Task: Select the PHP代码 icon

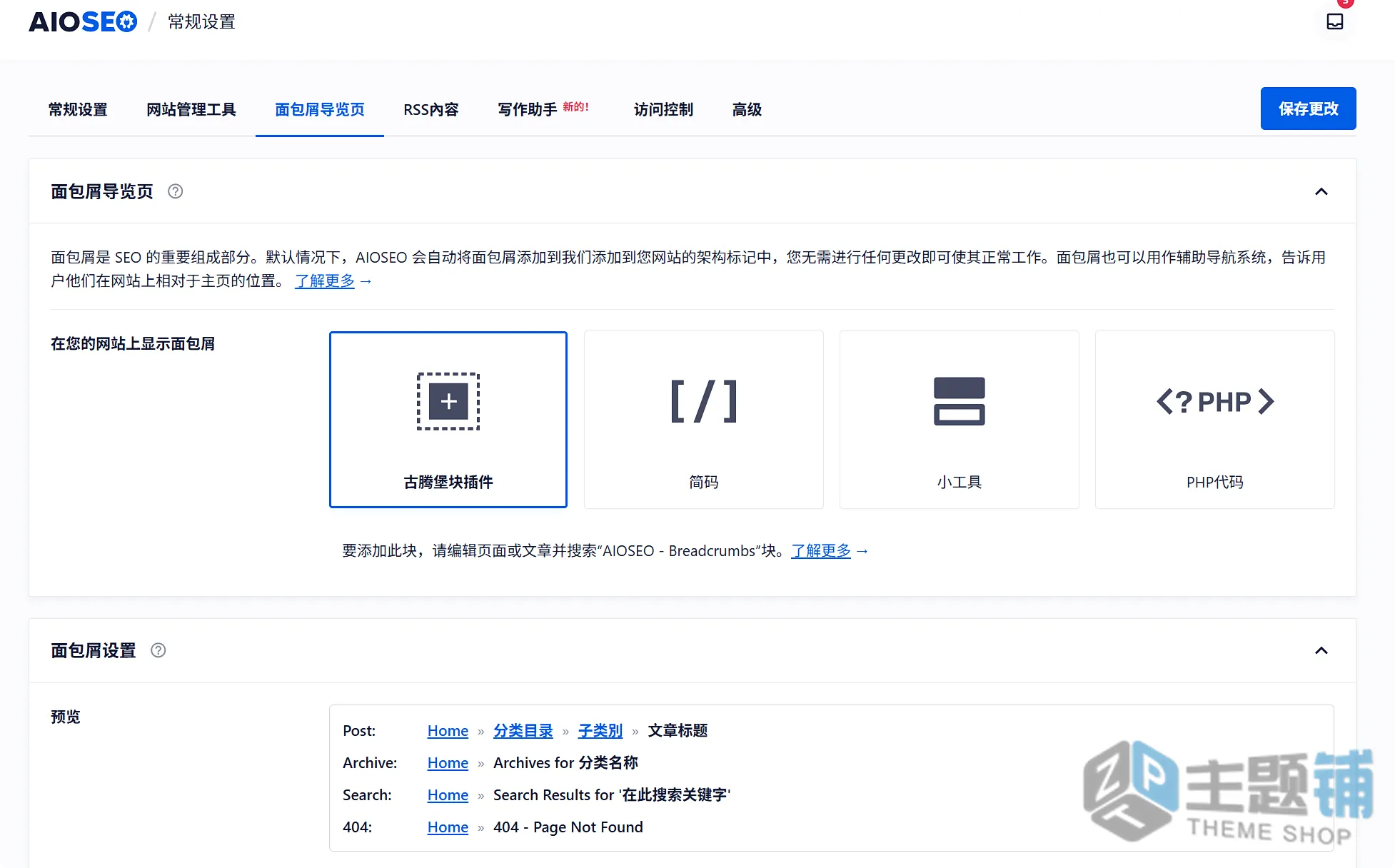Action: (1215, 401)
